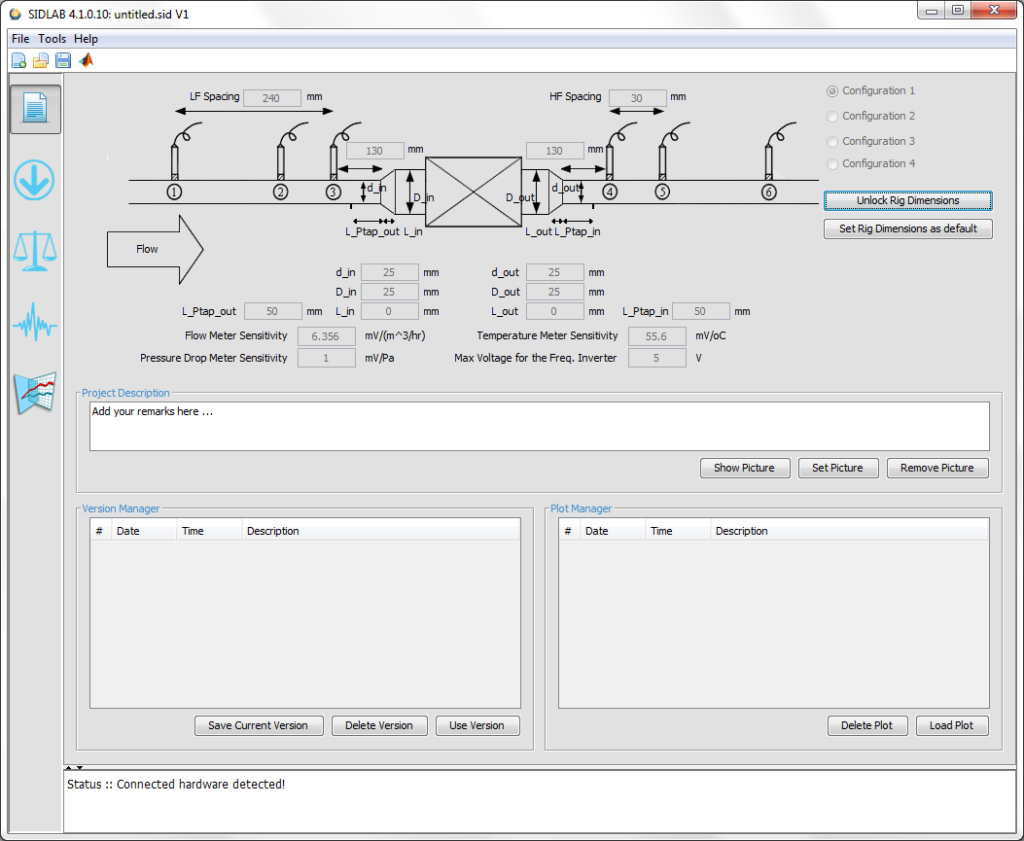Open the Tools menu
This screenshot has height=841, width=1024.
pyautogui.click(x=52, y=39)
